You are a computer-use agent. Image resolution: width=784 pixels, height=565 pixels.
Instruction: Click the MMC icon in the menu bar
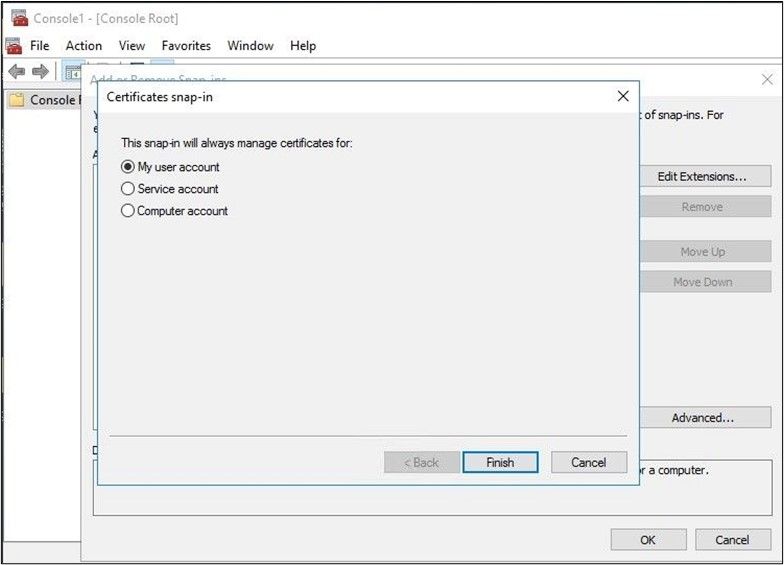coord(14,46)
